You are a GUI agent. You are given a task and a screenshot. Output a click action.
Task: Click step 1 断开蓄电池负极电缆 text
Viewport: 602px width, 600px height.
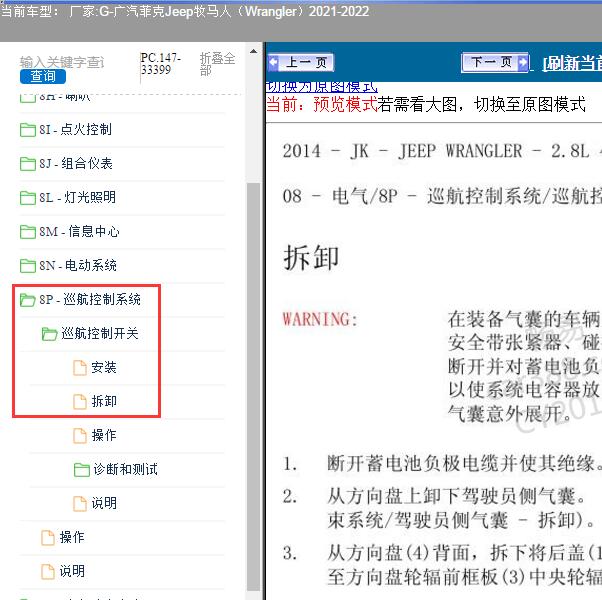click(465, 463)
